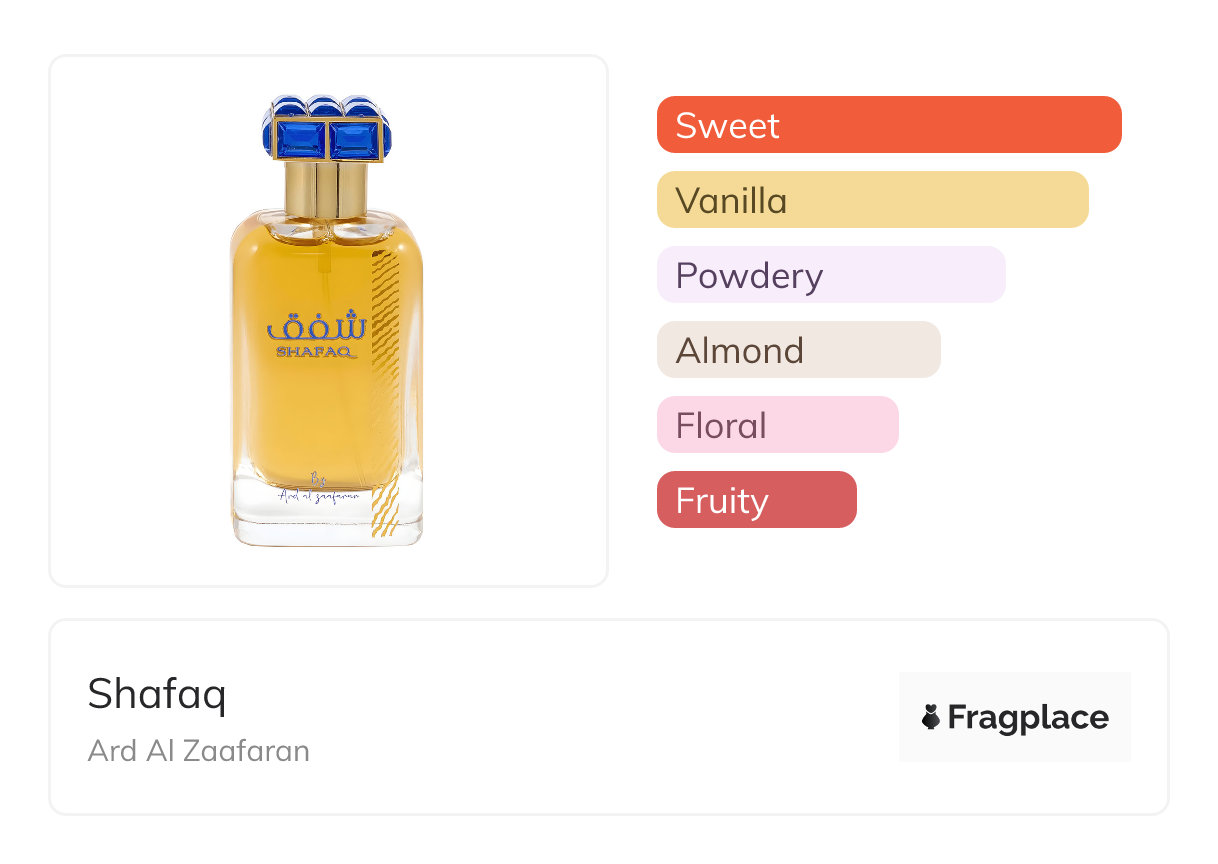Click the Fruity accord bar

756,500
